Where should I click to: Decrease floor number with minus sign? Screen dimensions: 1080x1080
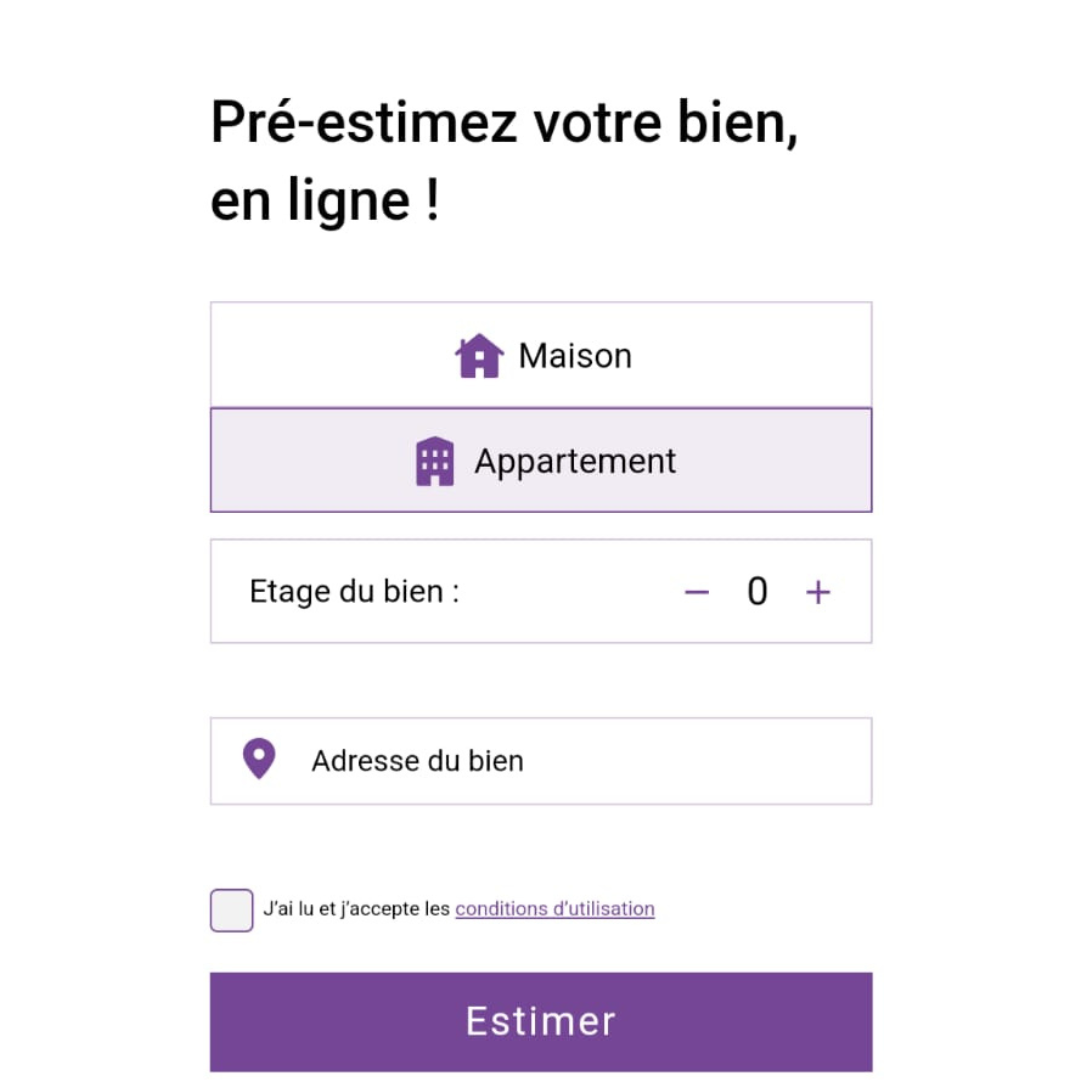coord(696,592)
